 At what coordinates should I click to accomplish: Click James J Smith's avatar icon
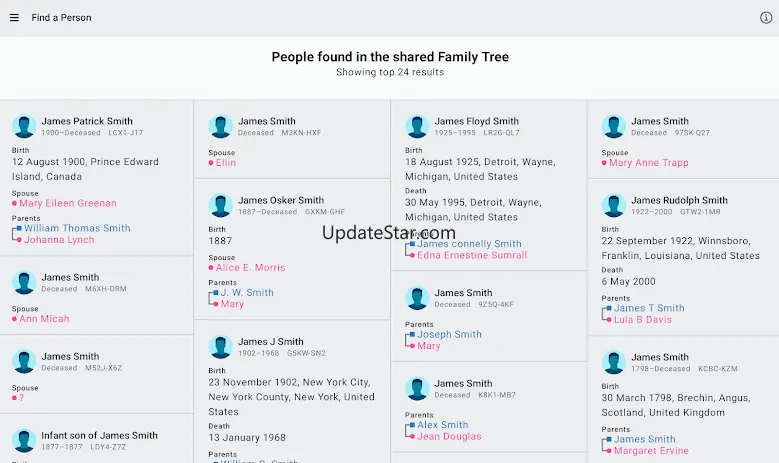pyautogui.click(x=221, y=346)
